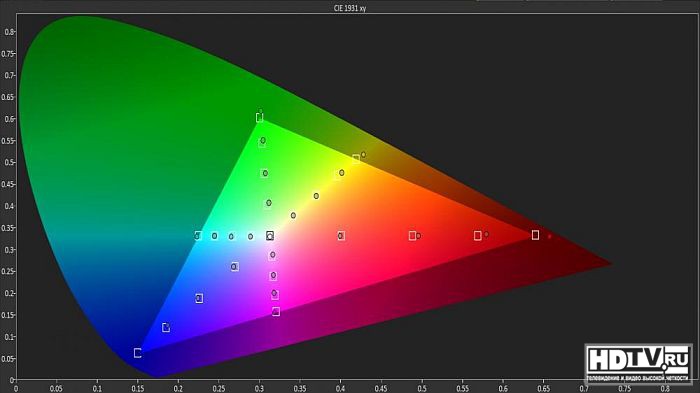Click the 0.8 label on the y axis
This screenshot has height=393, width=700.
[9, 32]
